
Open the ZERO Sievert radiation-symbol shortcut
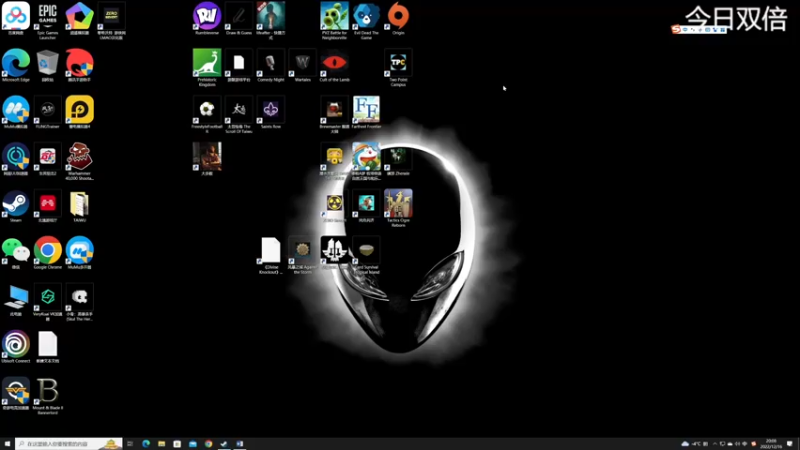(334, 206)
